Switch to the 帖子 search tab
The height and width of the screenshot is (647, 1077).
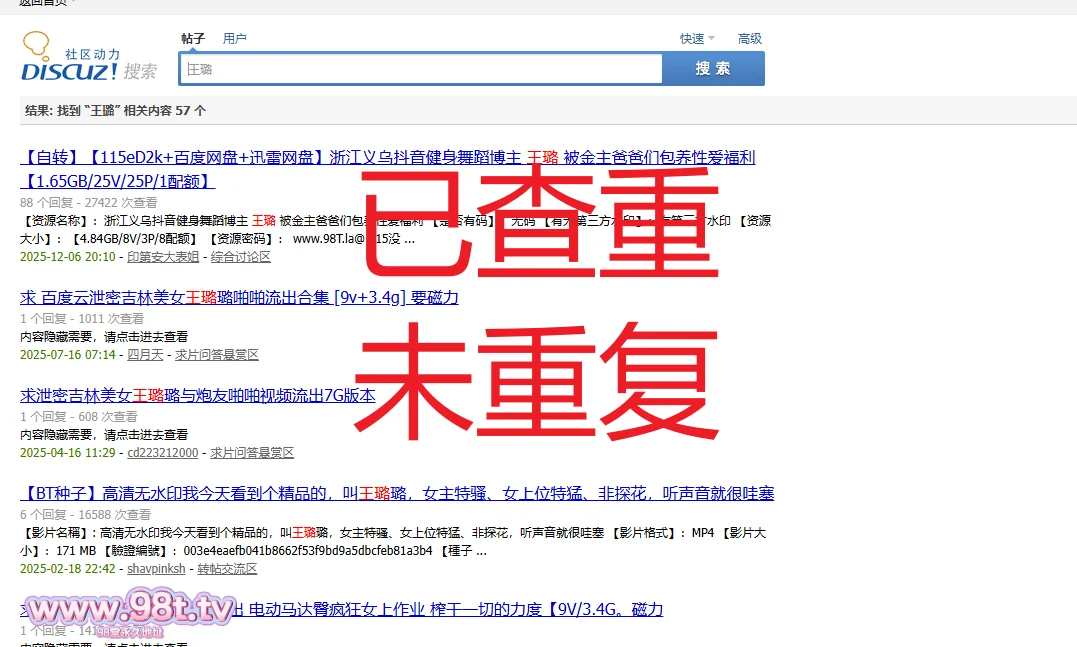click(x=192, y=39)
